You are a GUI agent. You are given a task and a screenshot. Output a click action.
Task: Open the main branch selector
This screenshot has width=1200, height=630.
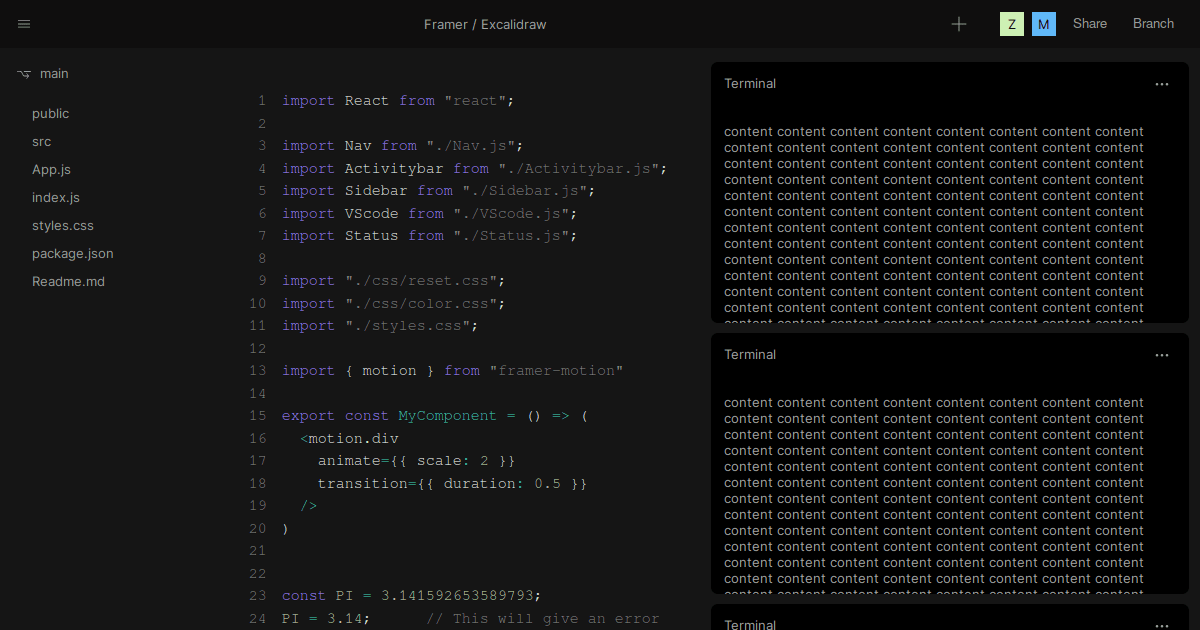(x=54, y=73)
